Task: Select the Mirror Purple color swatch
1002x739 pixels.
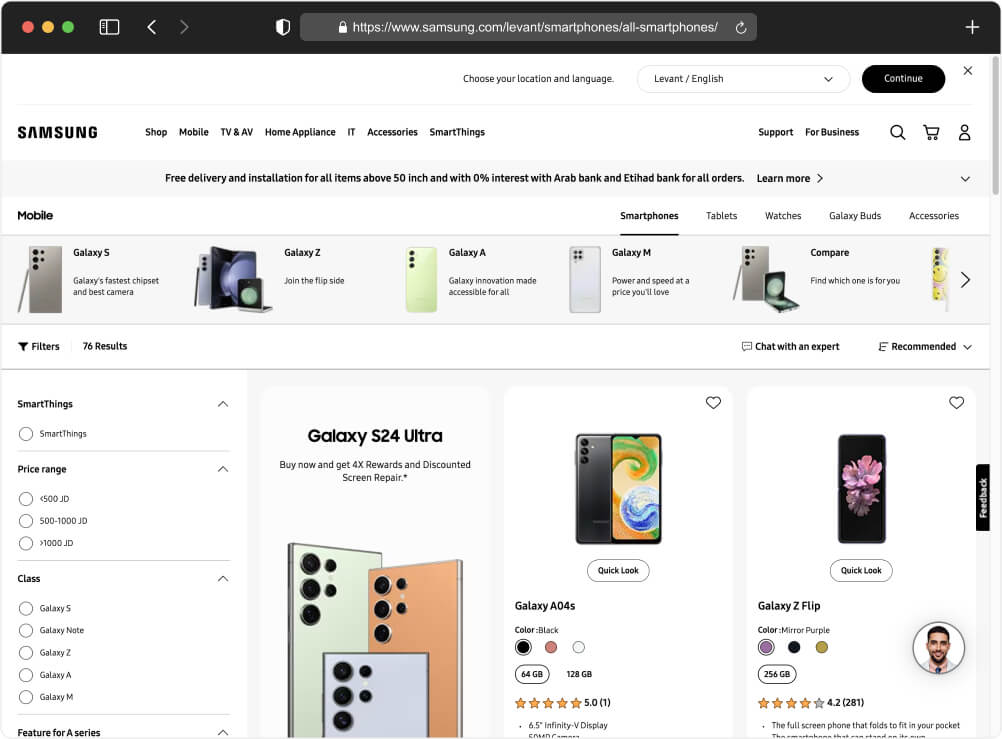Action: pyautogui.click(x=766, y=647)
